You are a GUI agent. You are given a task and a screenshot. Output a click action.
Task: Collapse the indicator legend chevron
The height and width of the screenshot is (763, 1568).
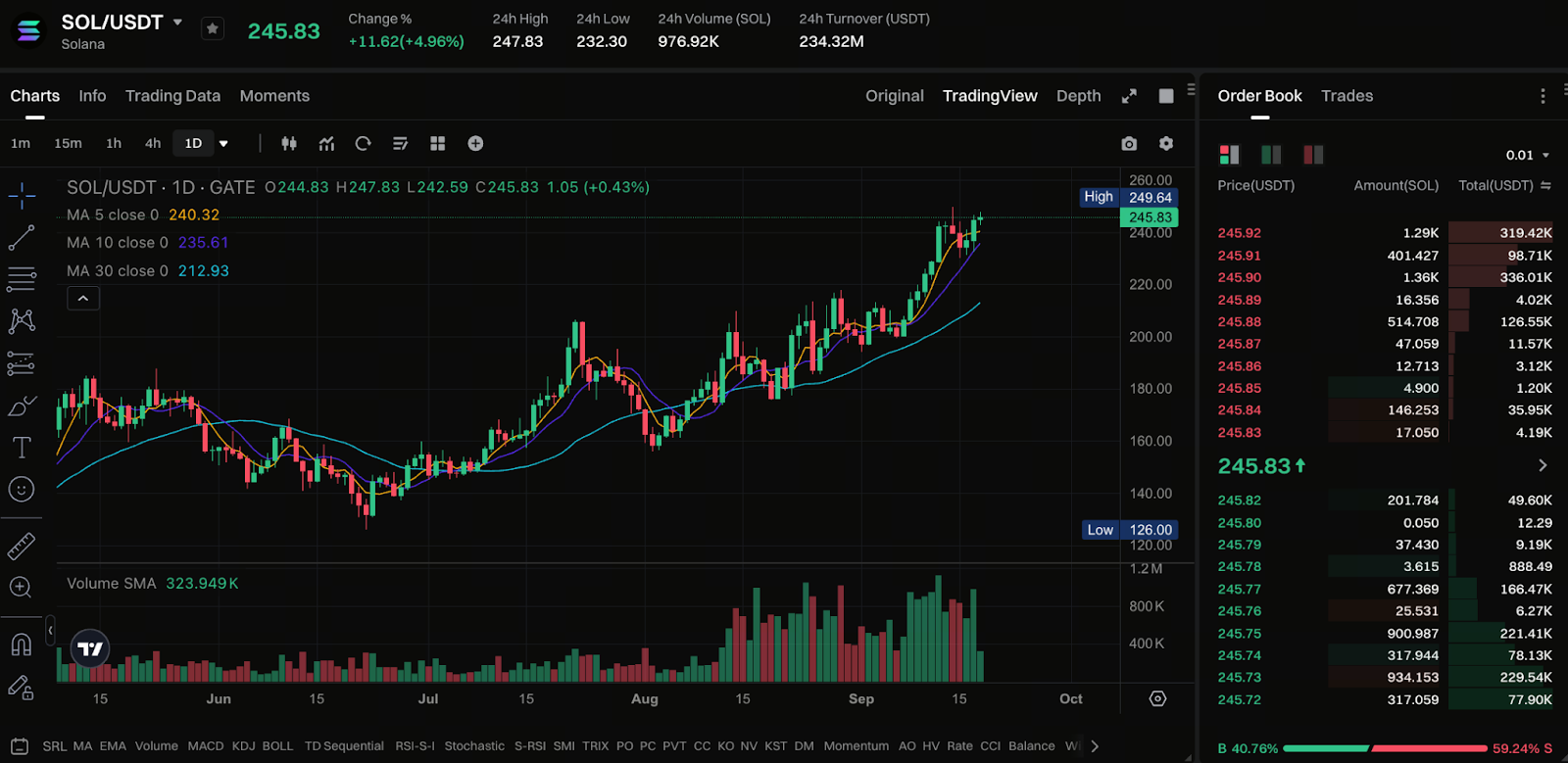[x=83, y=298]
